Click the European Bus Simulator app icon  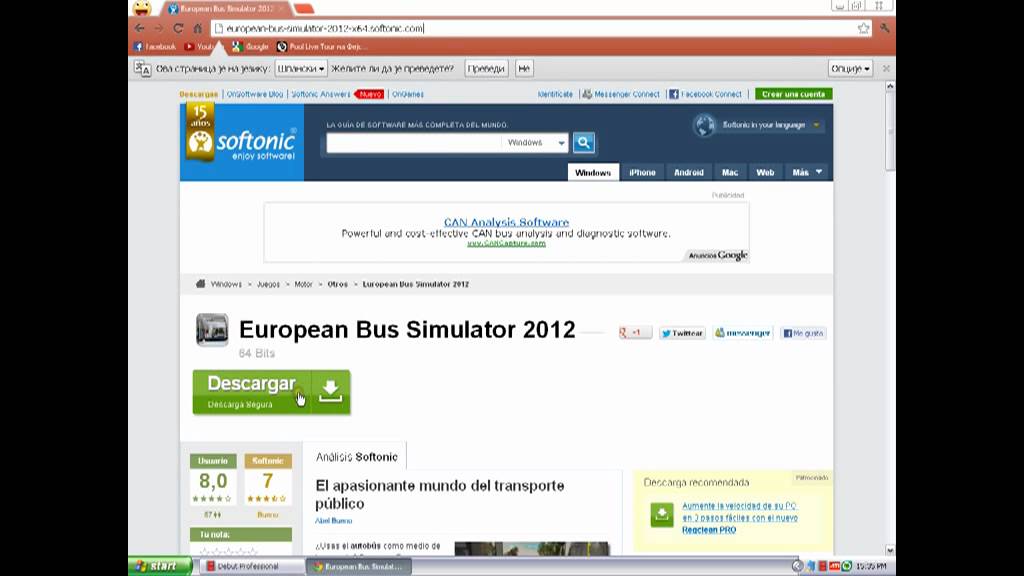point(212,329)
